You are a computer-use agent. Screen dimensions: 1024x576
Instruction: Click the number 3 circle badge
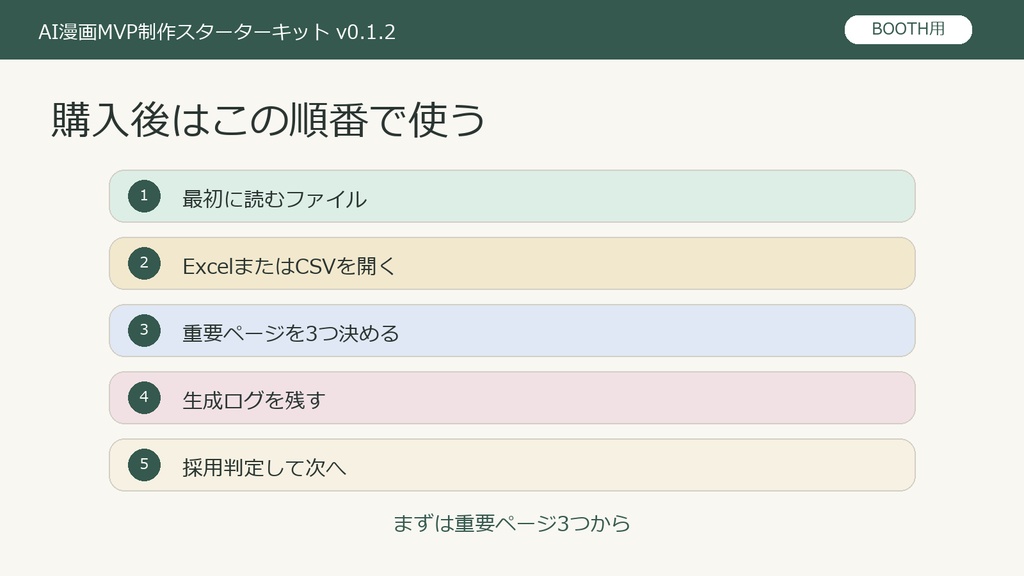[x=144, y=330]
